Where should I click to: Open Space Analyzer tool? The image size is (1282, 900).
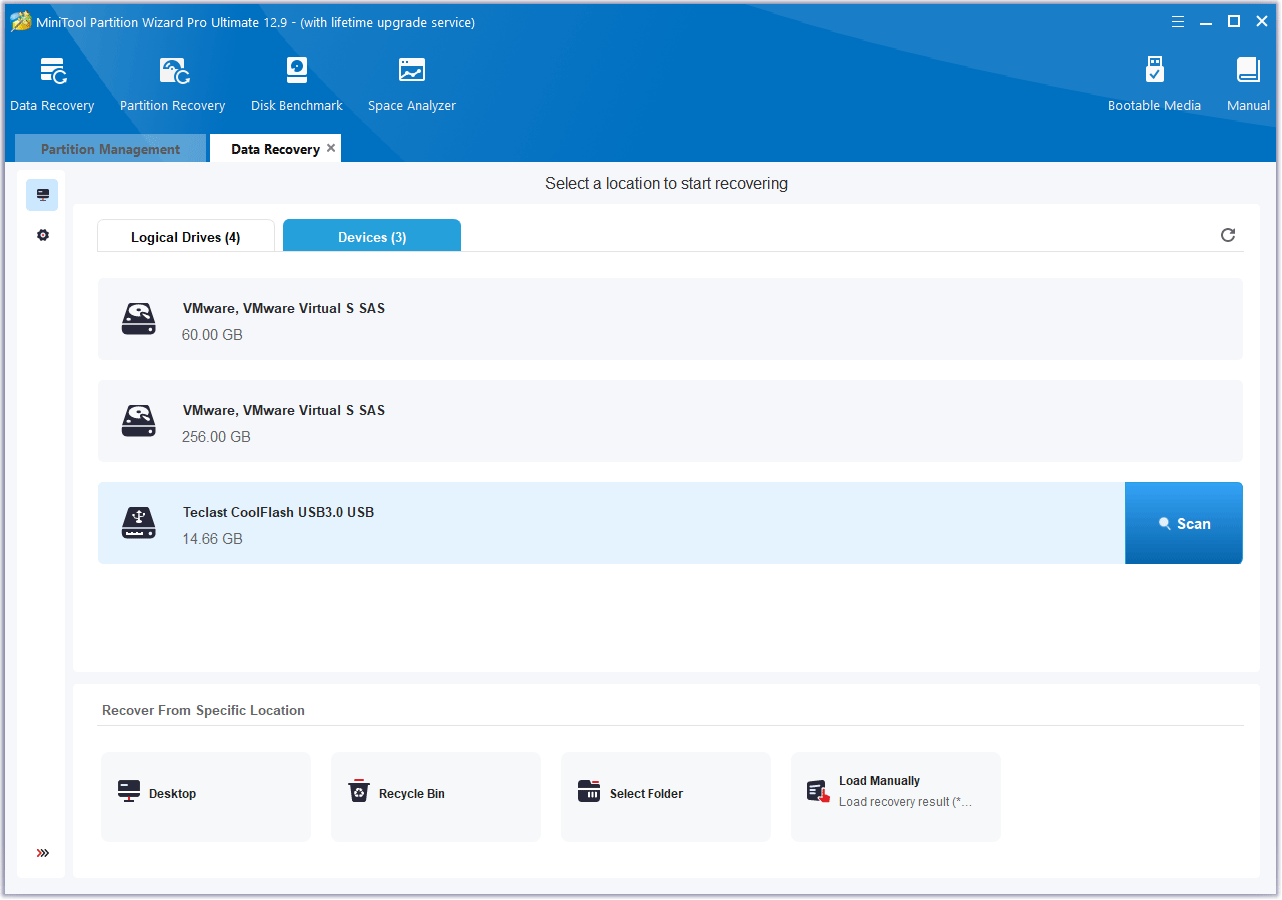coord(412,85)
